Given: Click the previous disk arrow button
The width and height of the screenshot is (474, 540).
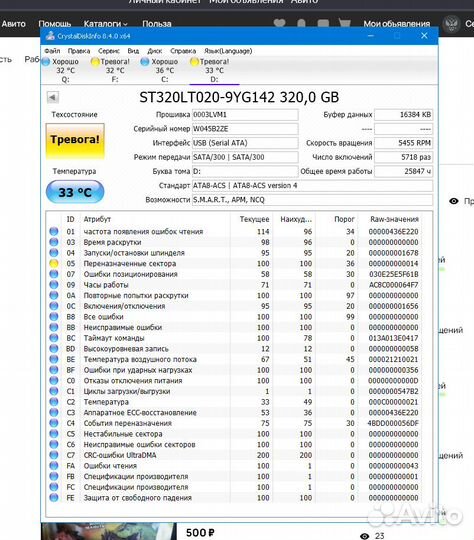Looking at the screenshot, I should point(53,97).
